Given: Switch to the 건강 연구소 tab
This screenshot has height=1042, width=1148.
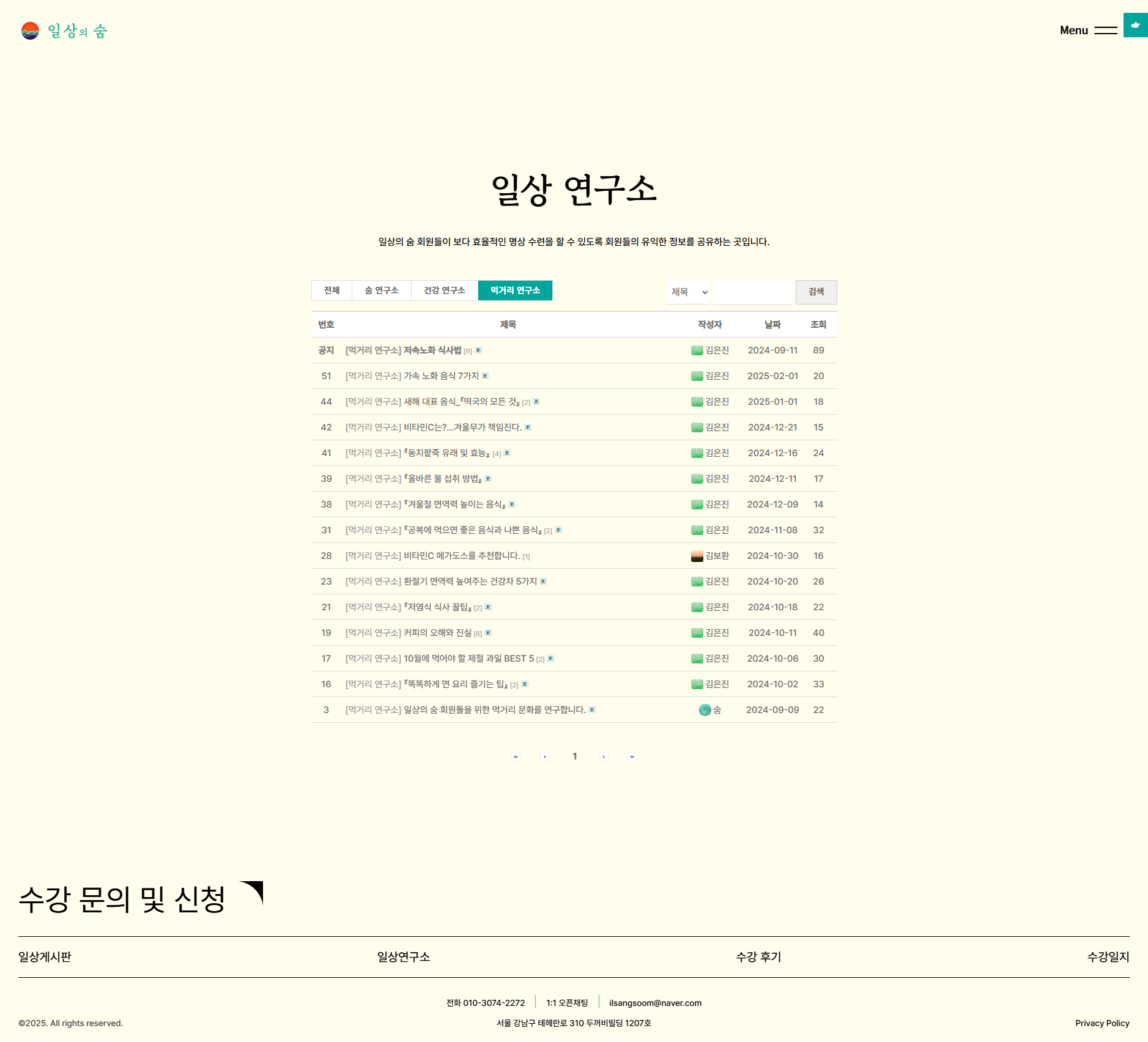Looking at the screenshot, I should click(x=445, y=290).
